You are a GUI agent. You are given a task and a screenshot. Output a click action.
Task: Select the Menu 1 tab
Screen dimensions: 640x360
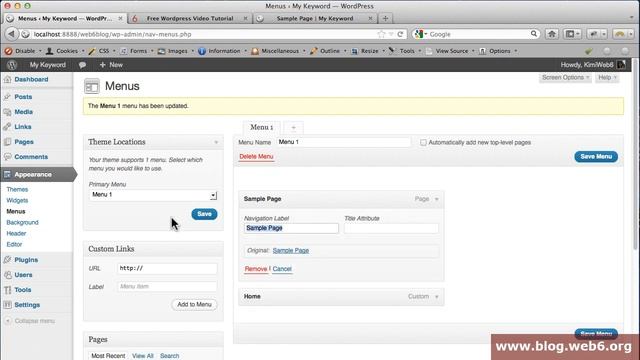(x=262, y=127)
